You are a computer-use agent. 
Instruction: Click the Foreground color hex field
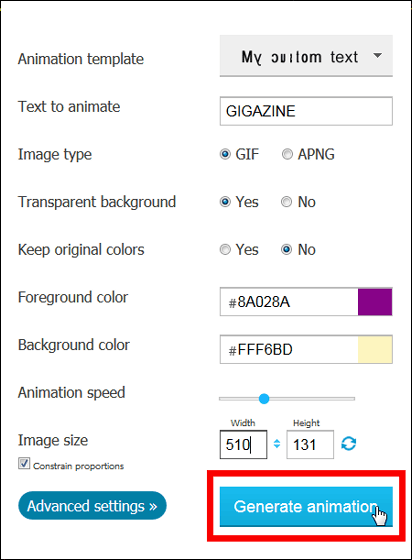(289, 302)
